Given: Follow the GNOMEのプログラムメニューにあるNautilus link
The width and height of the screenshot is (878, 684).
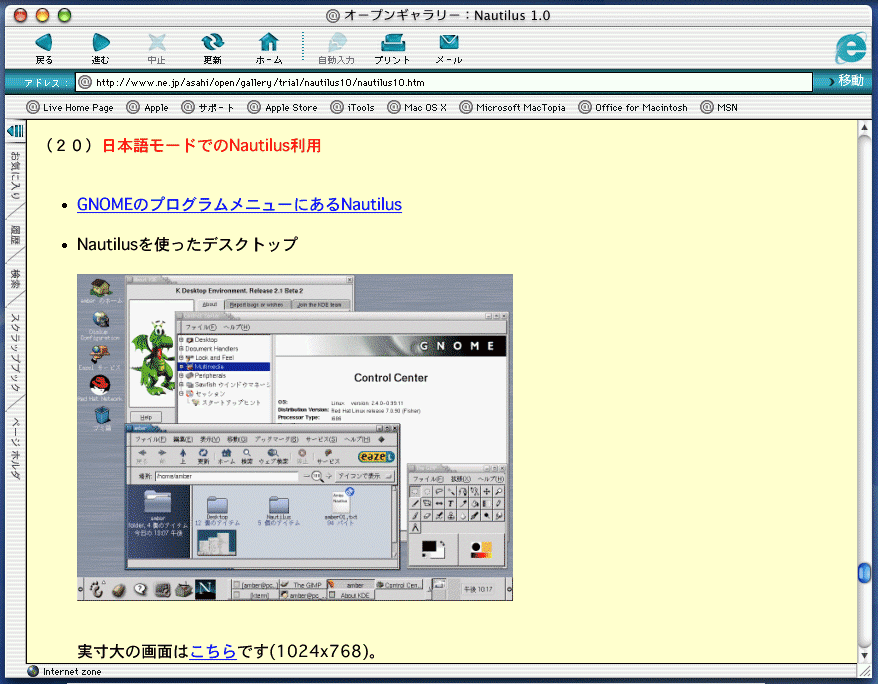Looking at the screenshot, I should pyautogui.click(x=239, y=204).
